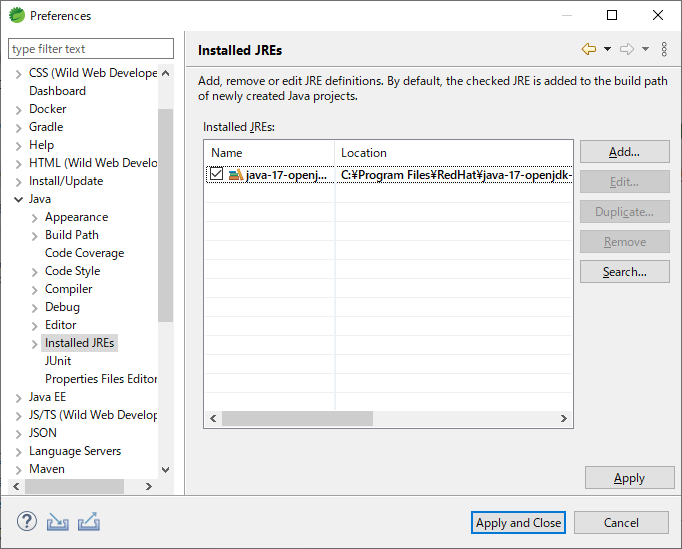Image resolution: width=682 pixels, height=549 pixels.
Task: Uncheck the java-17-openjdk JRE checkbox
Action: (x=216, y=174)
